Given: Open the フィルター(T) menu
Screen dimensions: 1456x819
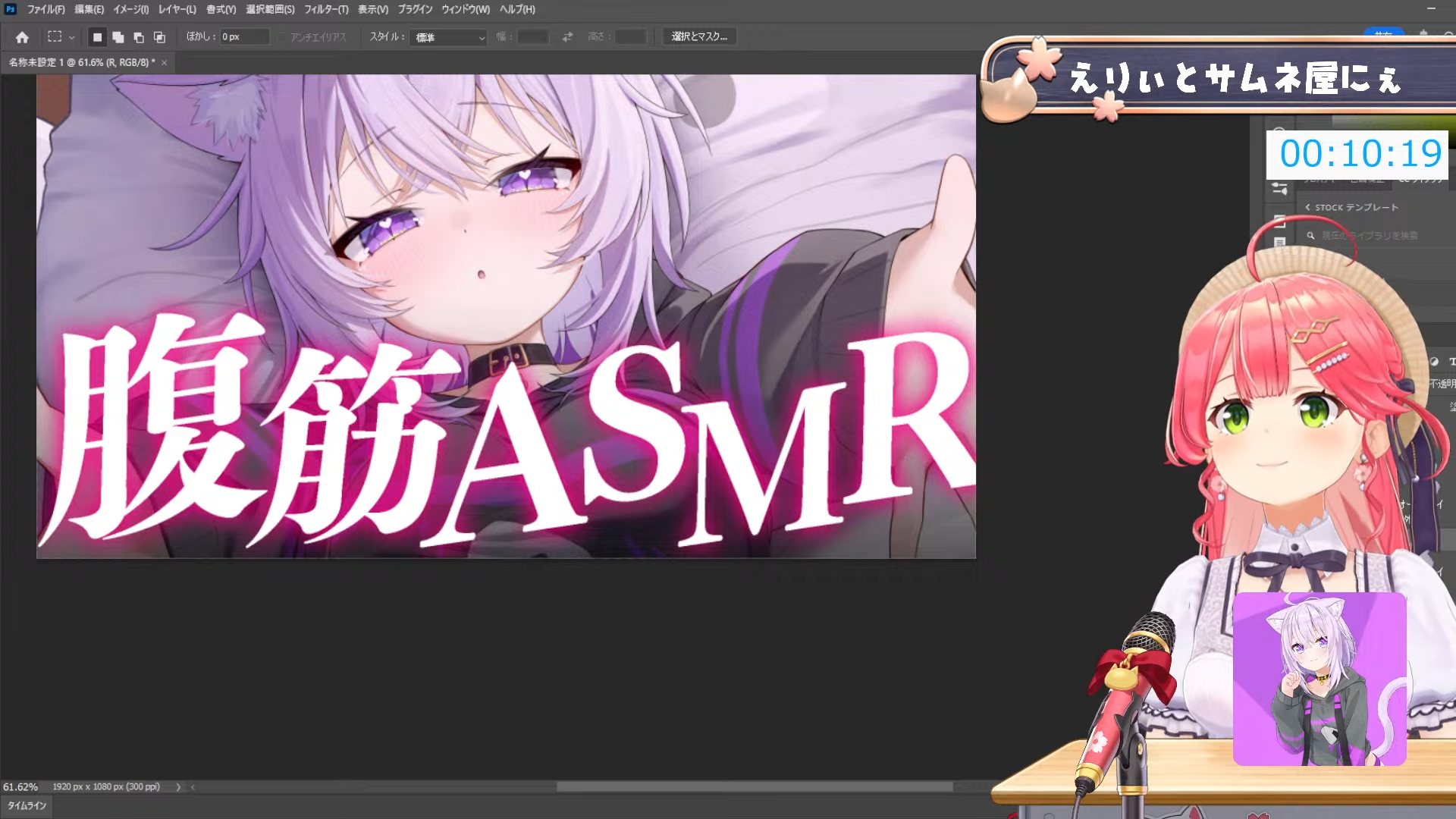Looking at the screenshot, I should point(326,9).
